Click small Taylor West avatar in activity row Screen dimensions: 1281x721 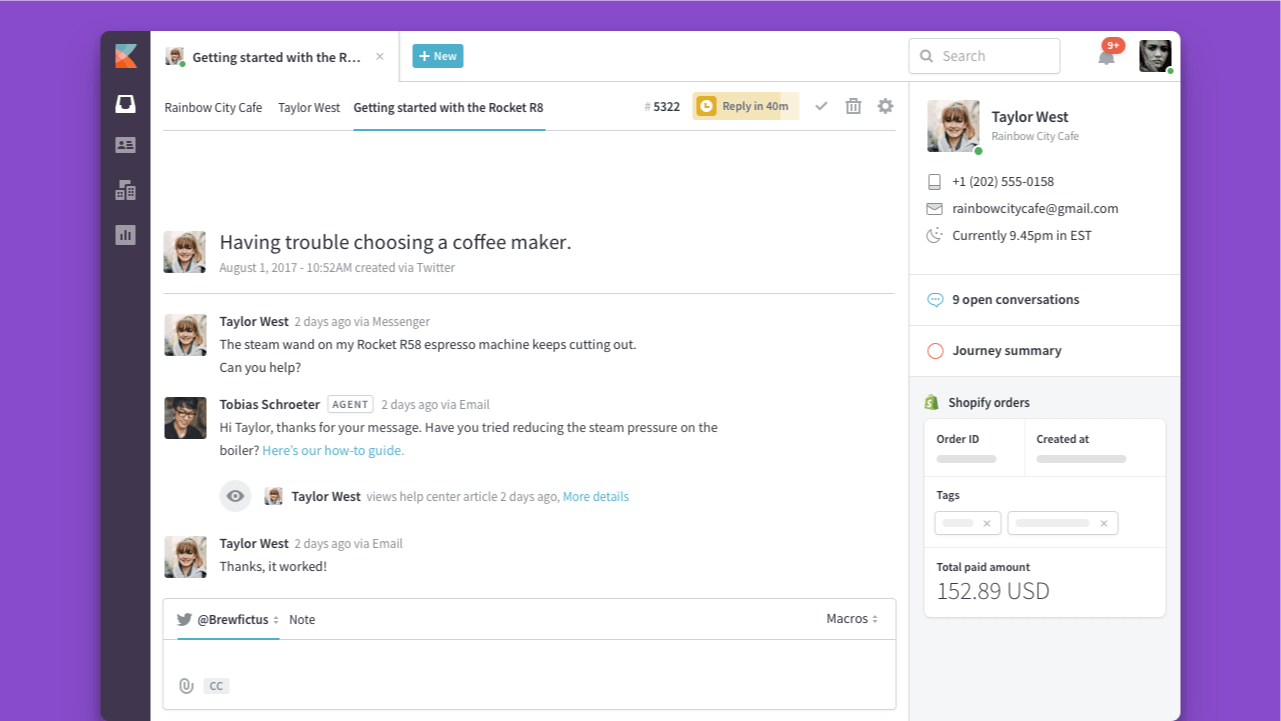(273, 496)
